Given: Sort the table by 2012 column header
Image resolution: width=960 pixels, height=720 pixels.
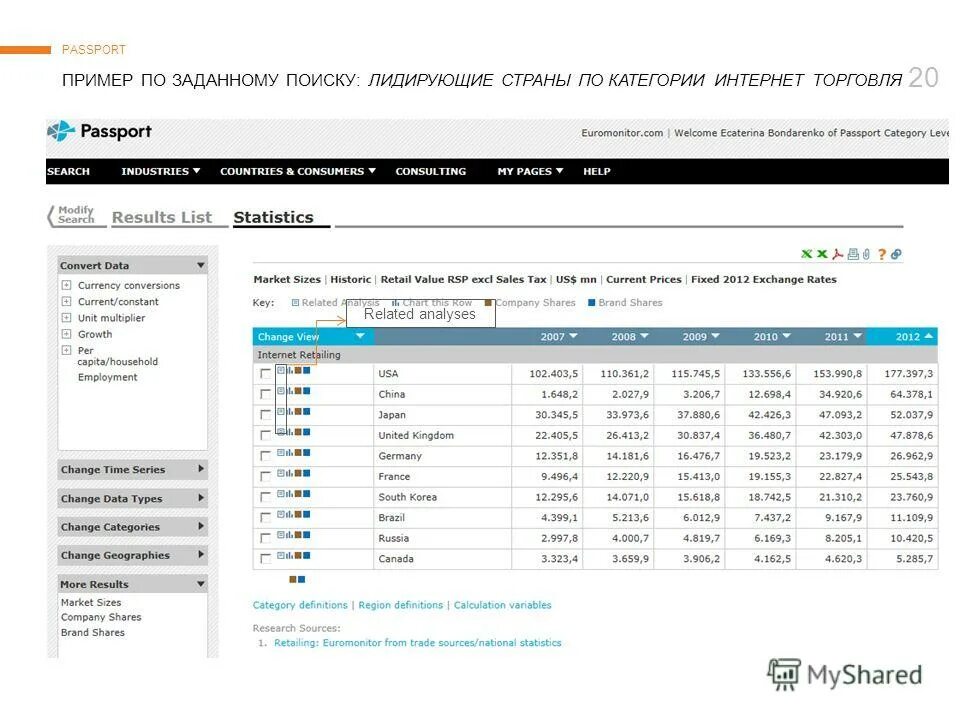Looking at the screenshot, I should pyautogui.click(x=913, y=337).
